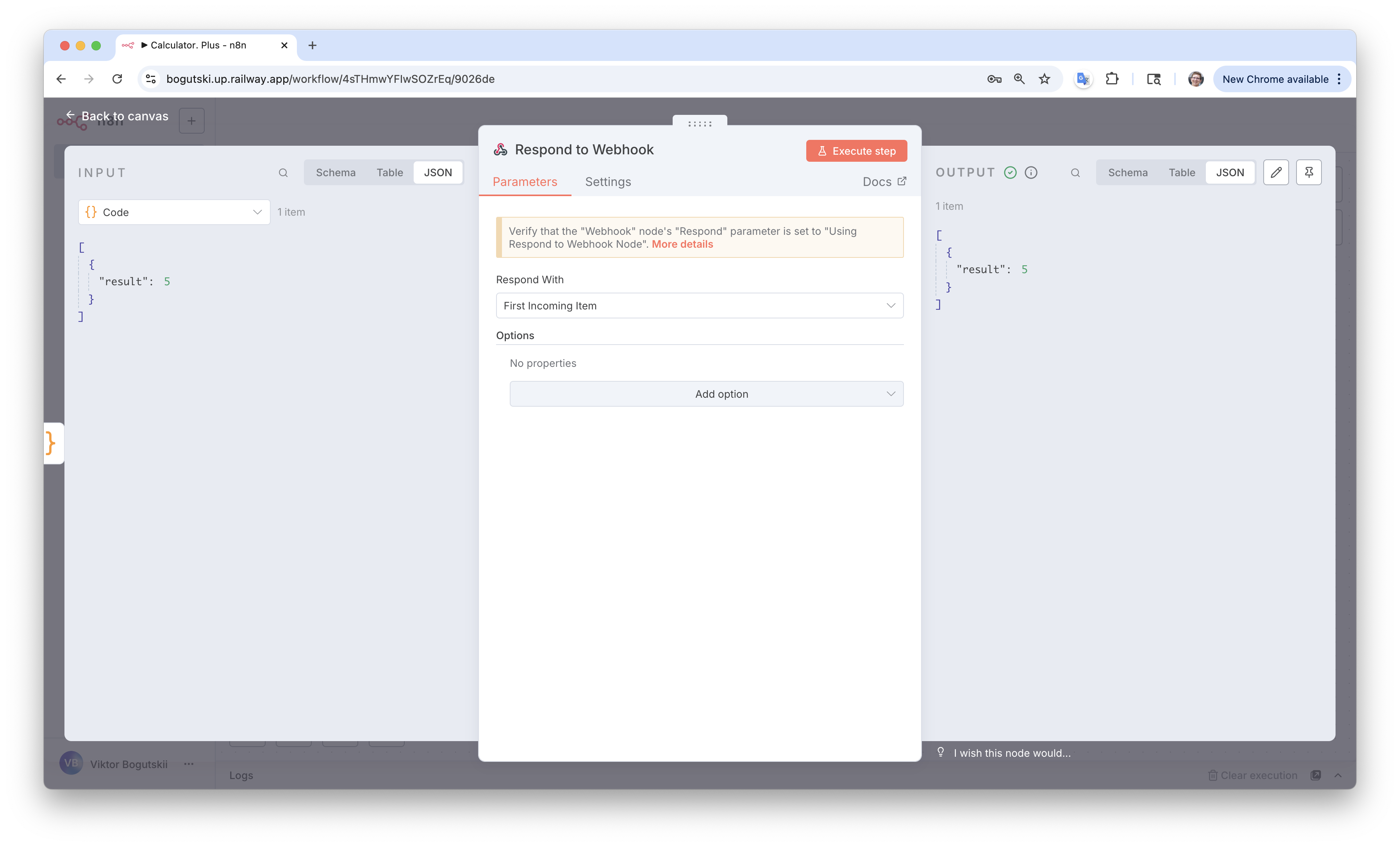Search input data with magnifier icon
The width and height of the screenshot is (1400, 847).
(x=283, y=173)
